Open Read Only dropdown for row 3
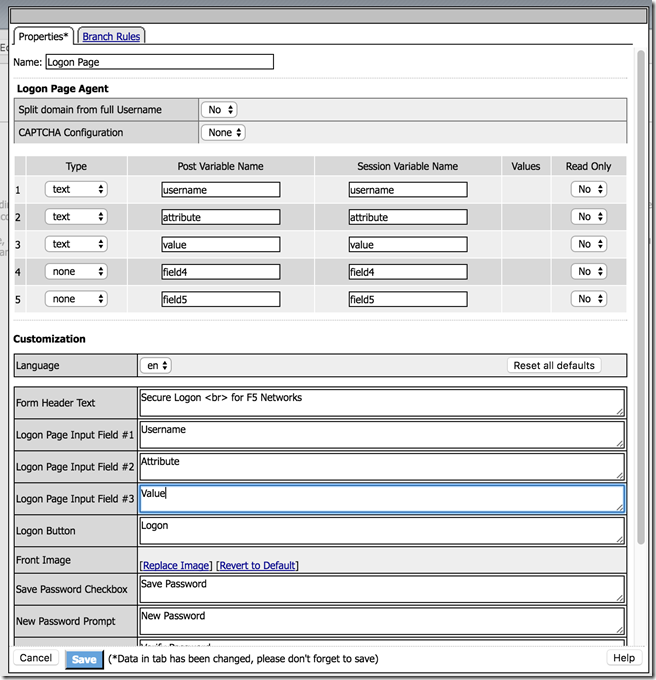Screen dimensions: 656x680 (x=587, y=244)
